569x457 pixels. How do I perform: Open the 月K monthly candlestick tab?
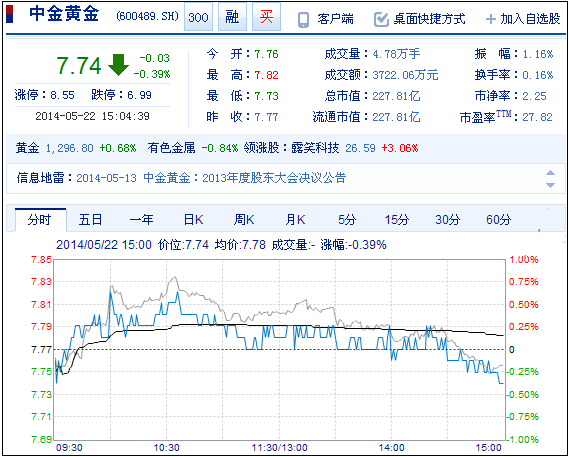point(295,220)
